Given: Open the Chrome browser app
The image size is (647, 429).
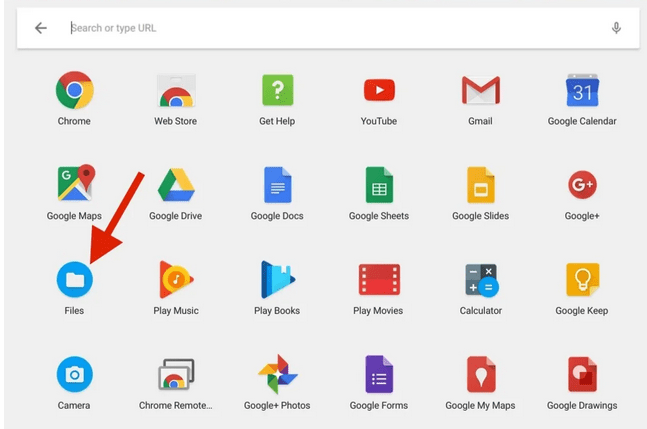Looking at the screenshot, I should click(75, 90).
